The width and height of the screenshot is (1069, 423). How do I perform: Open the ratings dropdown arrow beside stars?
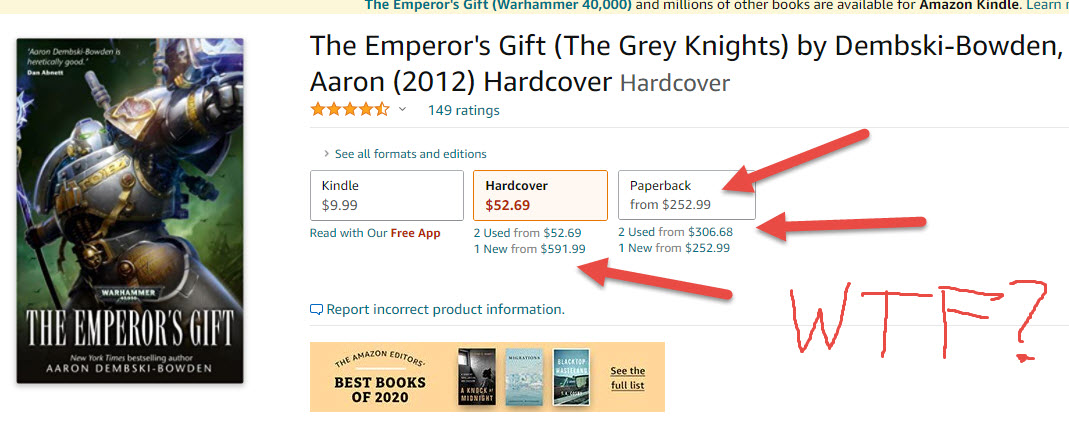pyautogui.click(x=403, y=110)
